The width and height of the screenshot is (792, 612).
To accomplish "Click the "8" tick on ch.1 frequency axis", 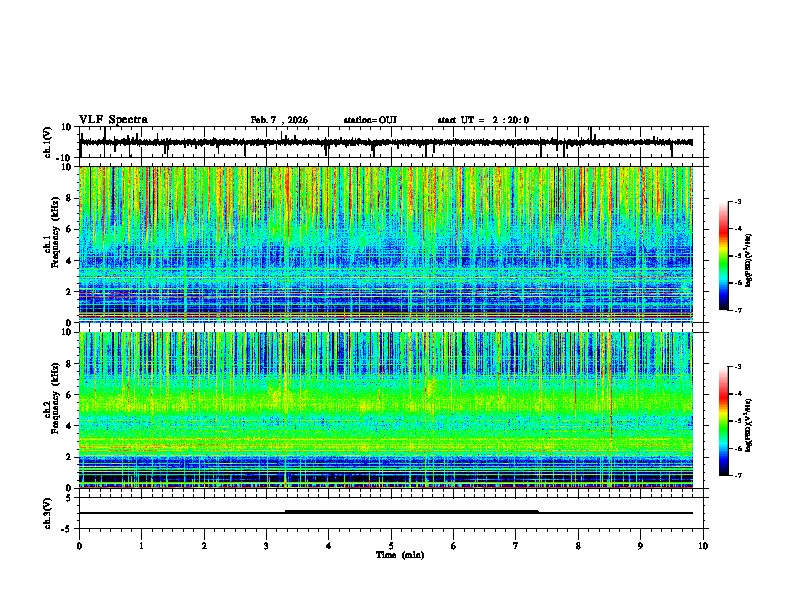I will tap(69, 198).
